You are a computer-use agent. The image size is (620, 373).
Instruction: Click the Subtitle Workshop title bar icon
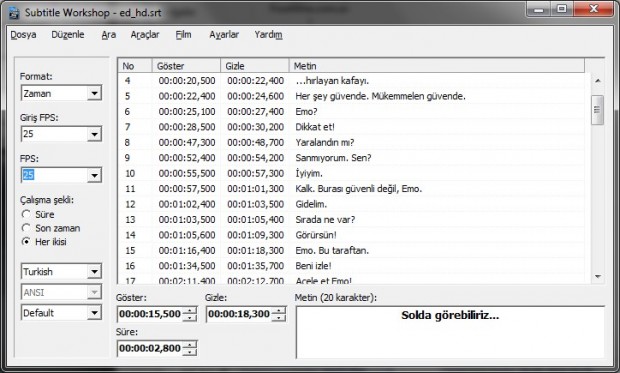click(x=14, y=13)
